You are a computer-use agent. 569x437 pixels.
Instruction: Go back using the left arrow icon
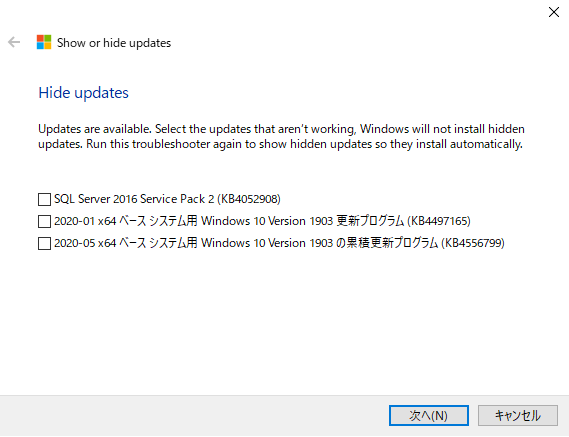(14, 42)
